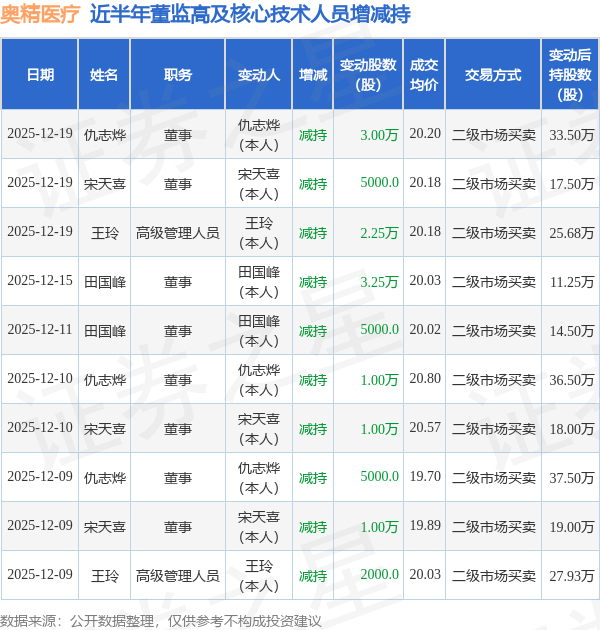Click the average price 20.20

tap(425, 133)
